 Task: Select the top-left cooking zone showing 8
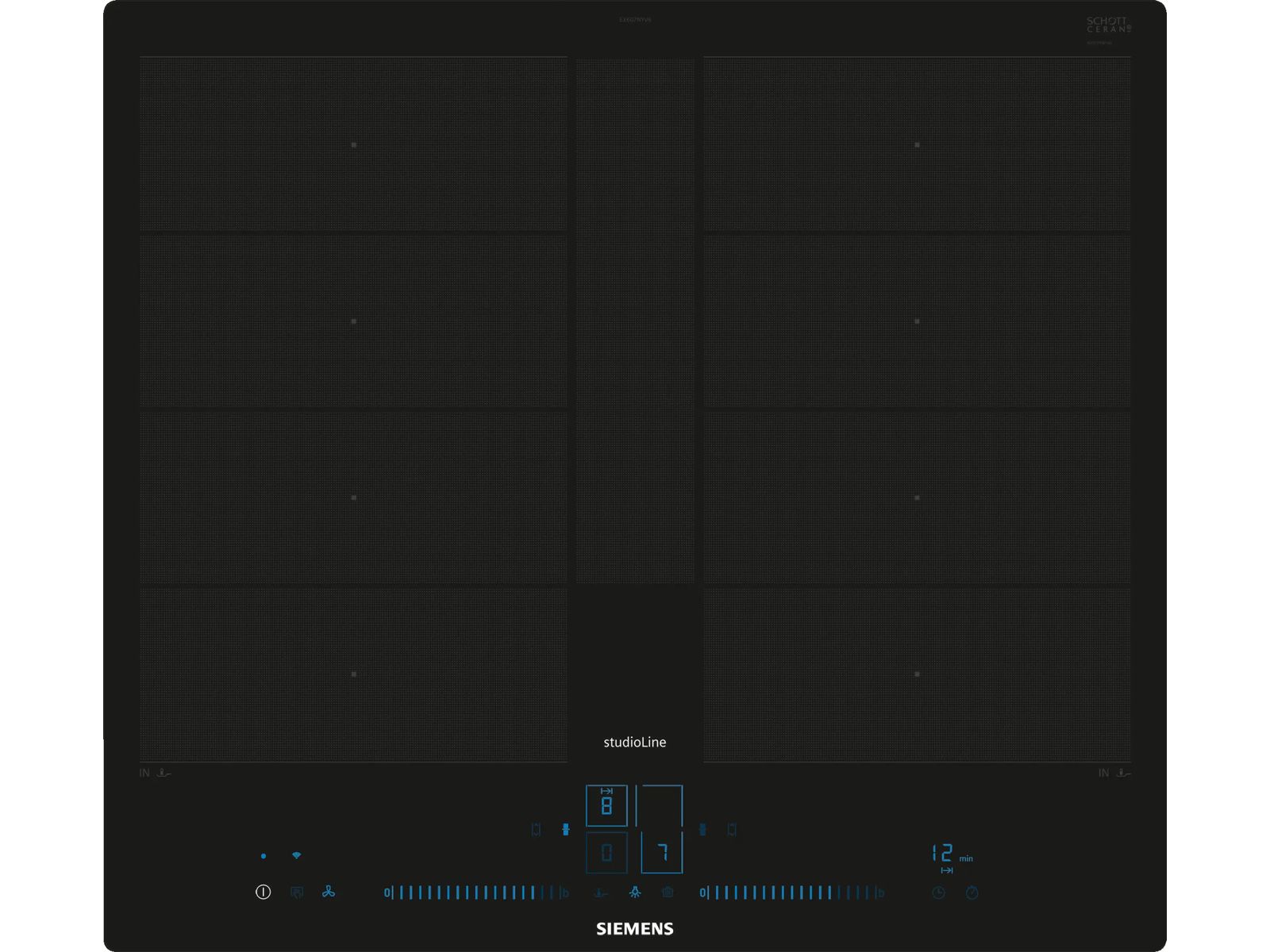pyautogui.click(x=606, y=806)
